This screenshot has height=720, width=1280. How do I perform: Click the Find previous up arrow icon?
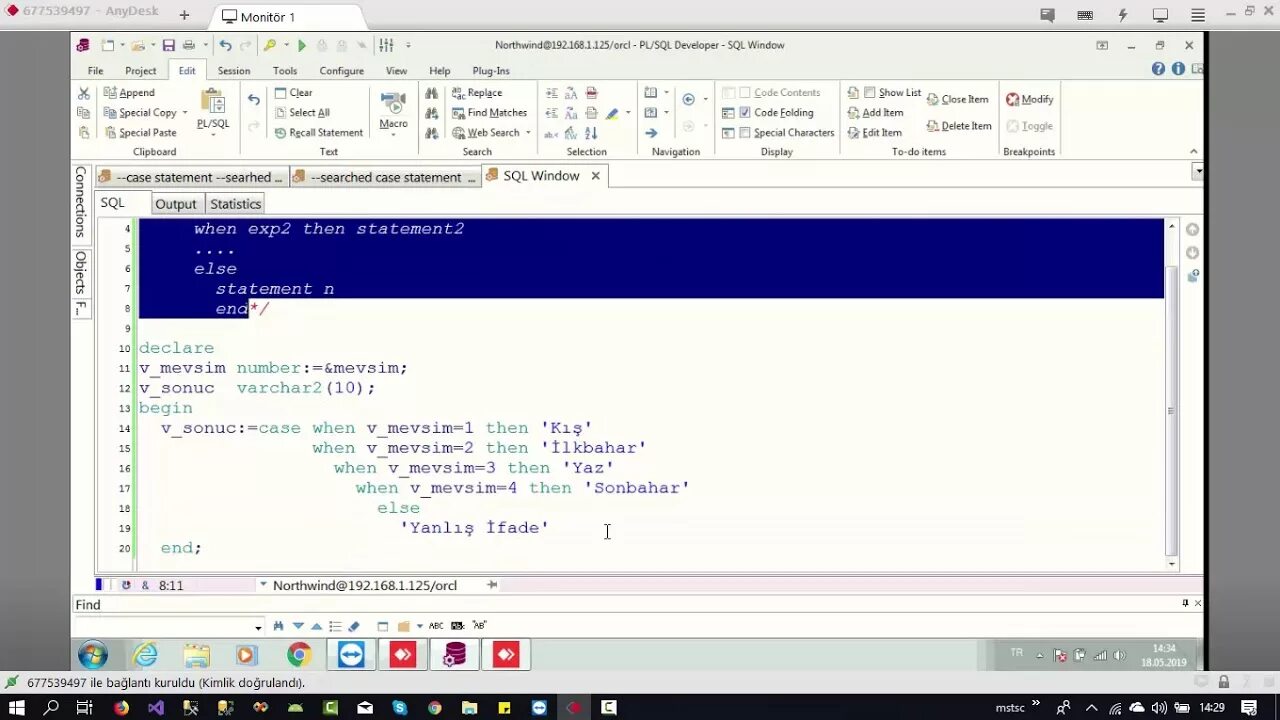(317, 626)
